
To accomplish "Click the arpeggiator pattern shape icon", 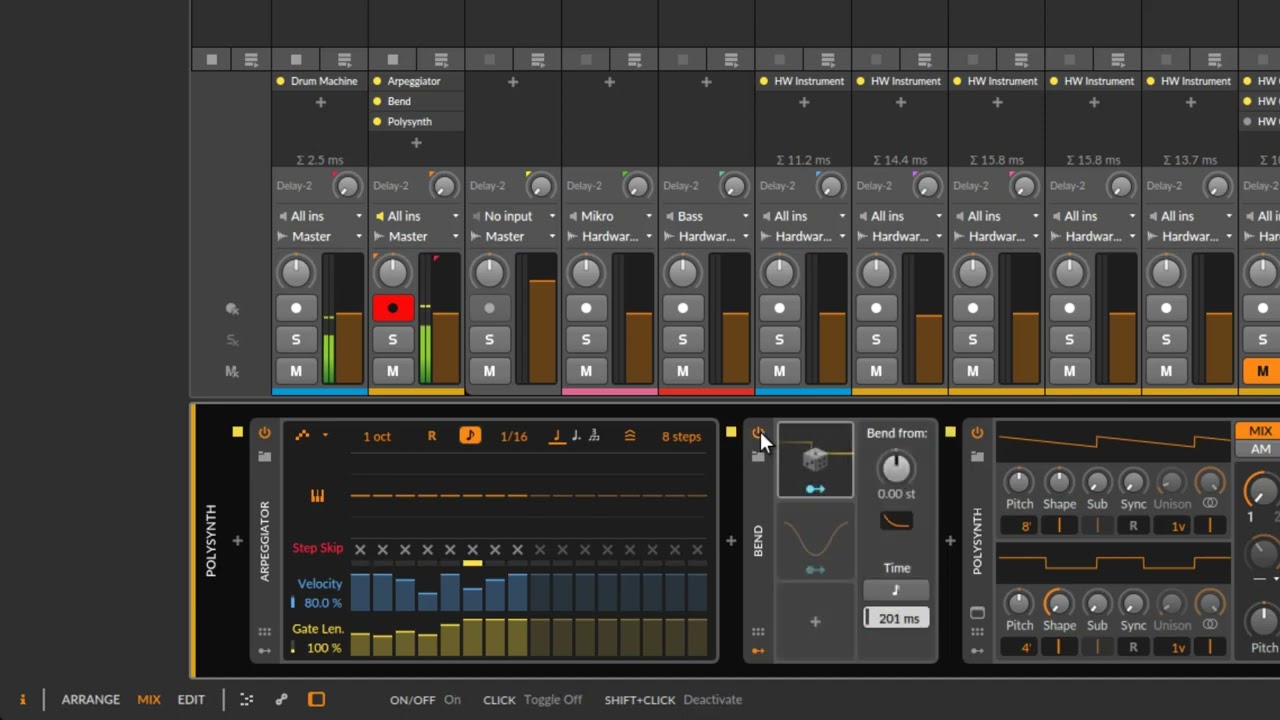I will [x=302, y=435].
